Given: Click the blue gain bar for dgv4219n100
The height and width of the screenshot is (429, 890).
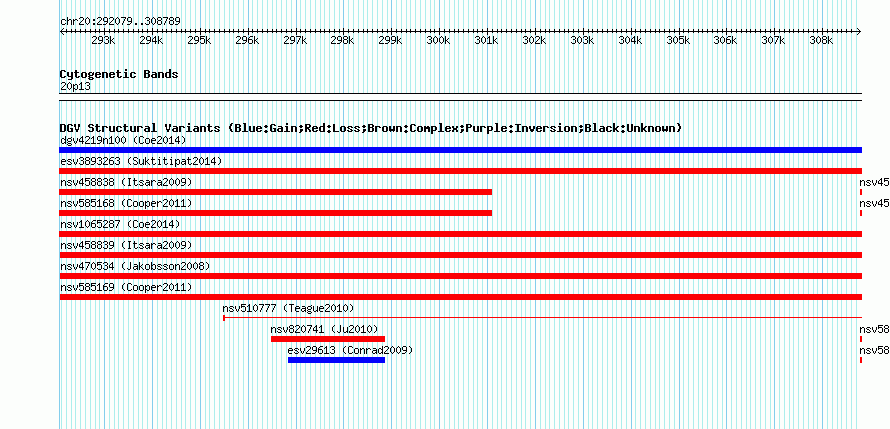Looking at the screenshot, I should tap(461, 150).
